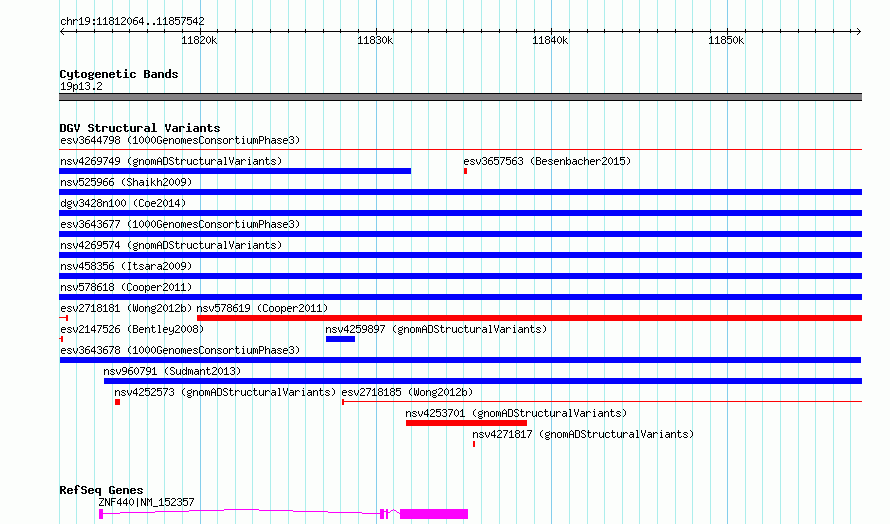
Task: Click the large ZNF440 magenta exon block
Action: click(x=434, y=514)
